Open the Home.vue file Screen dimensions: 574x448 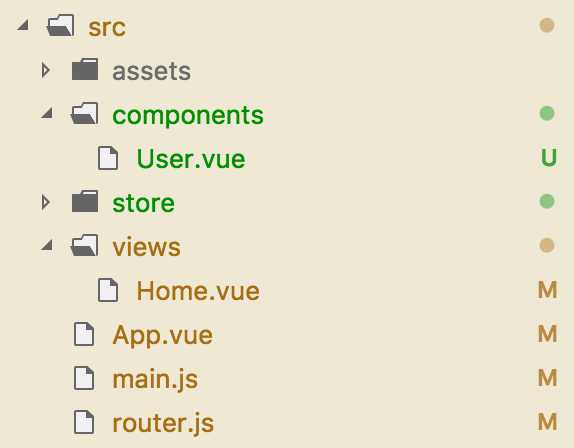[x=198, y=291]
